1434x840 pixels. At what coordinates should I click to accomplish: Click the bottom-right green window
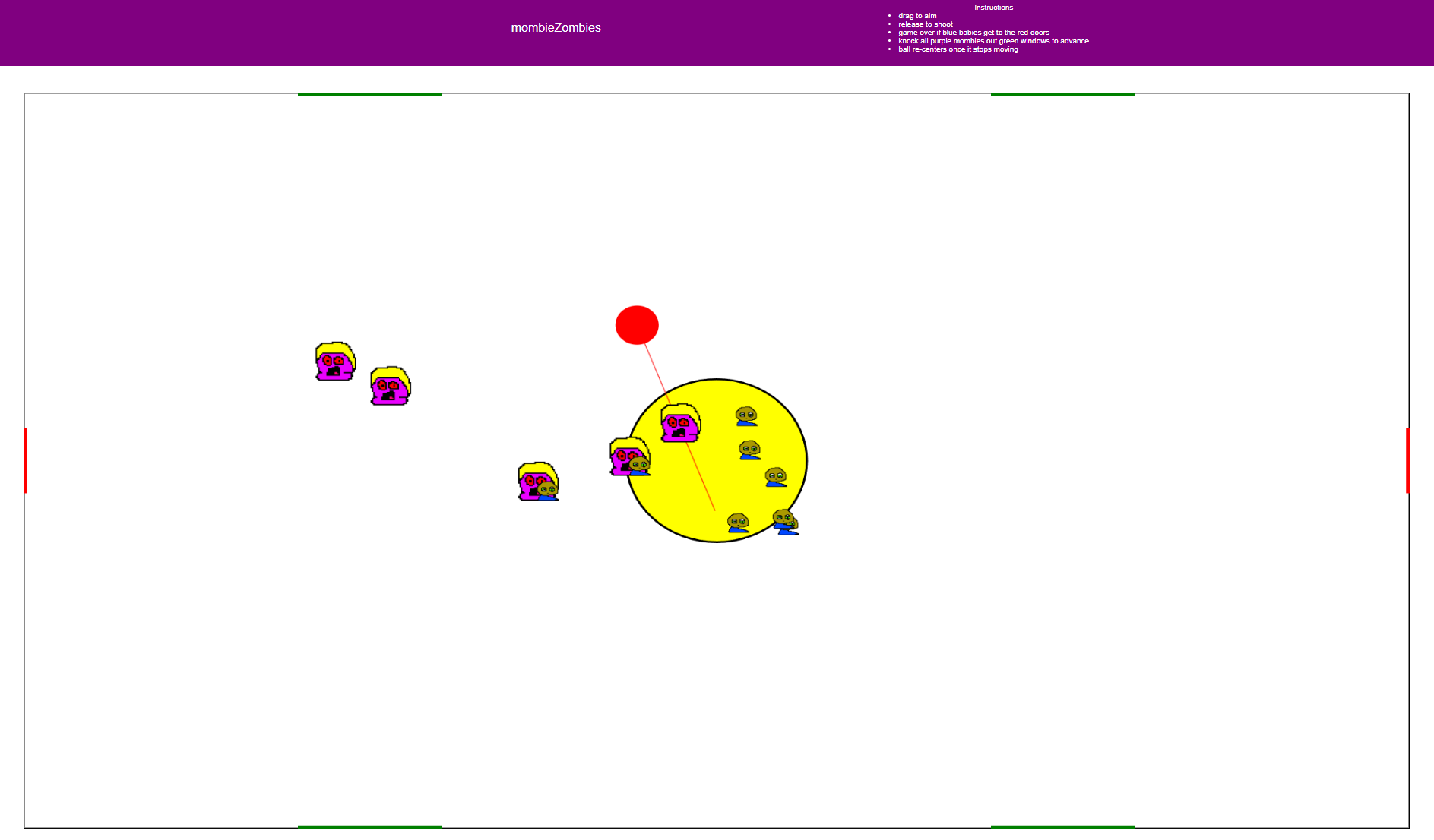[1062, 826]
